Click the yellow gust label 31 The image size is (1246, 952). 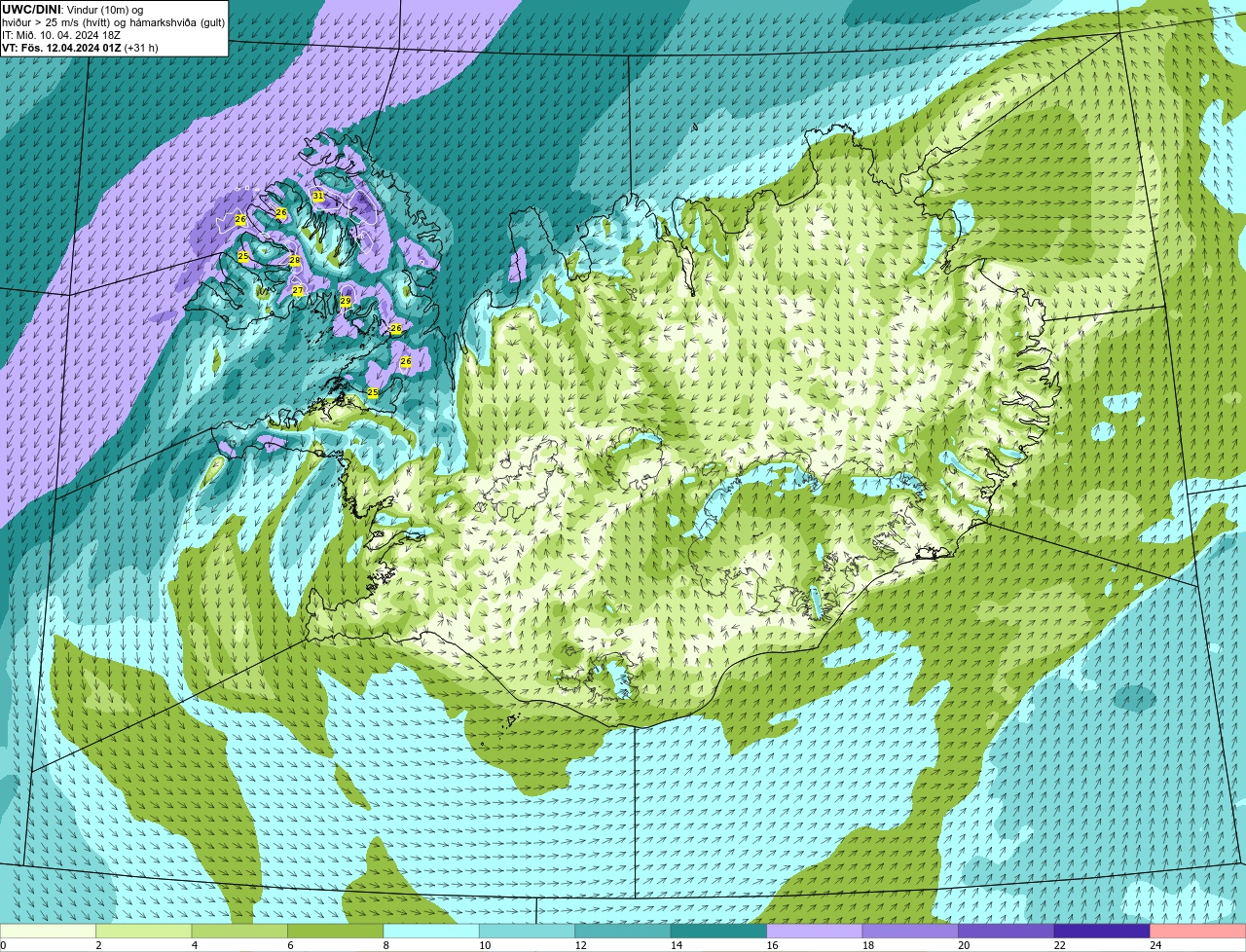pyautogui.click(x=317, y=196)
